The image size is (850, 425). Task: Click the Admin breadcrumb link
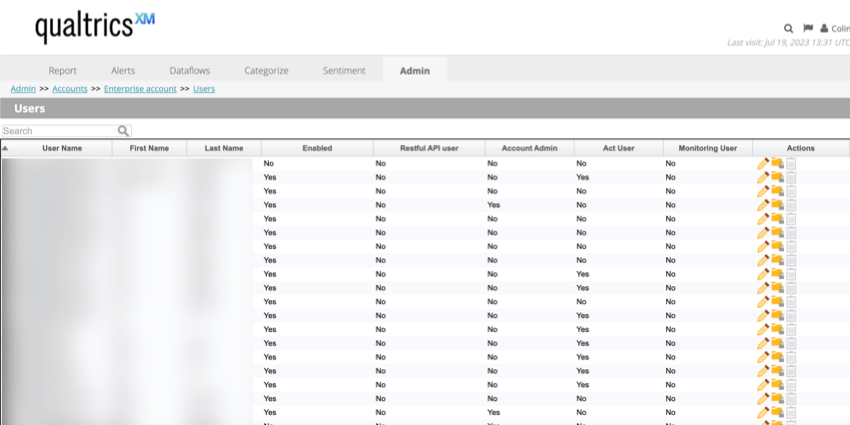23,89
